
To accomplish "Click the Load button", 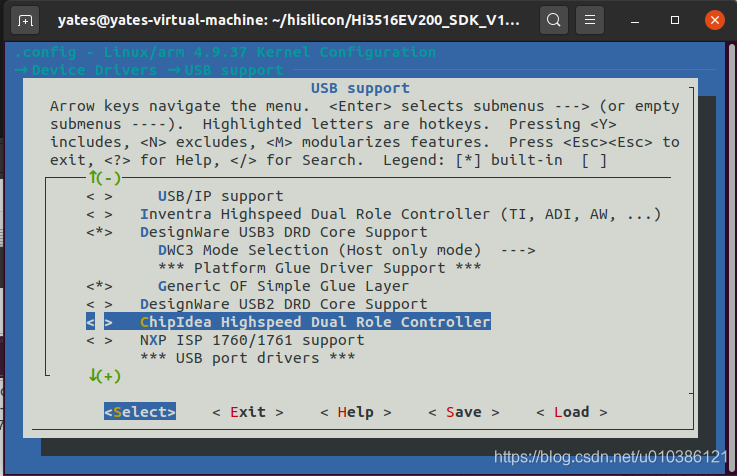I will click(x=572, y=412).
